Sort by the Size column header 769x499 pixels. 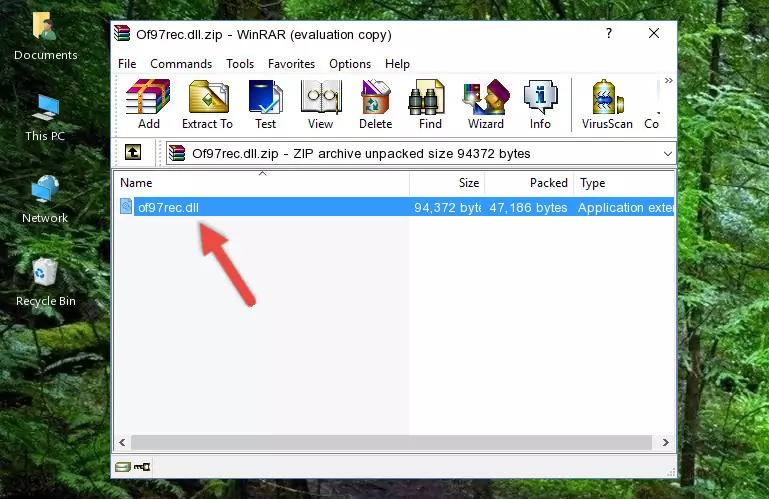point(447,183)
